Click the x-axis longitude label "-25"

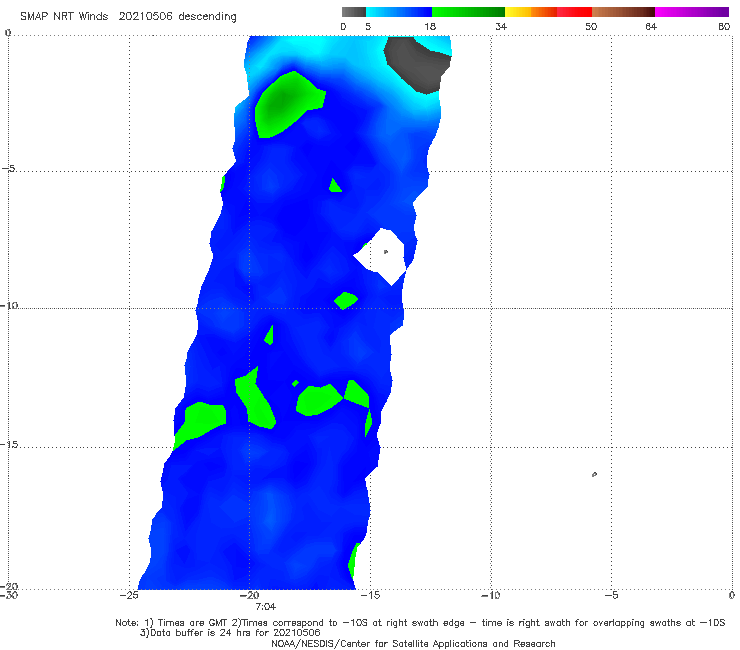[129, 595]
